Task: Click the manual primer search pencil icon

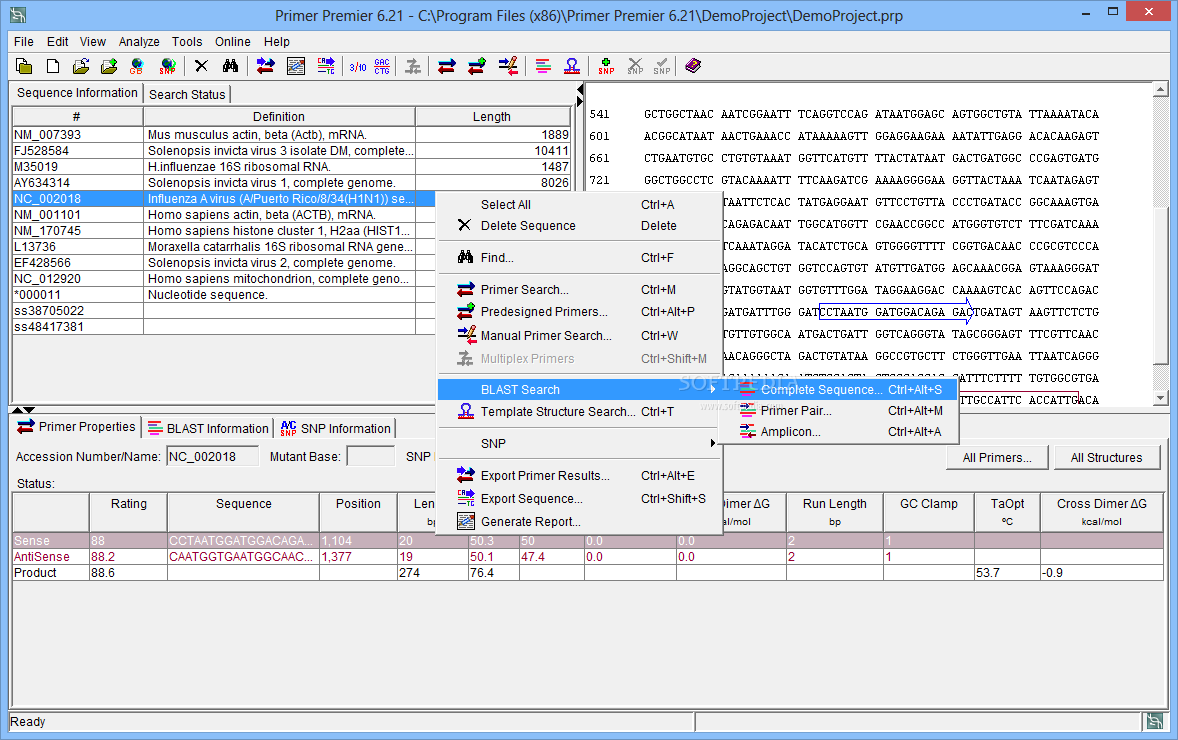Action: click(x=508, y=66)
